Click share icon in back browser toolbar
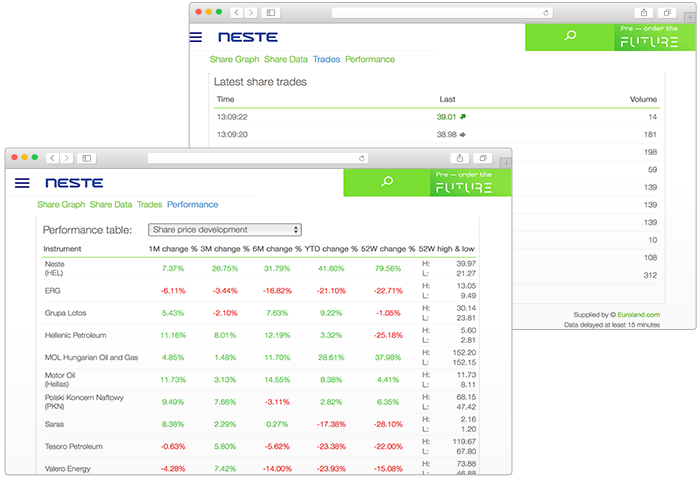This screenshot has width=700, height=479. (643, 13)
